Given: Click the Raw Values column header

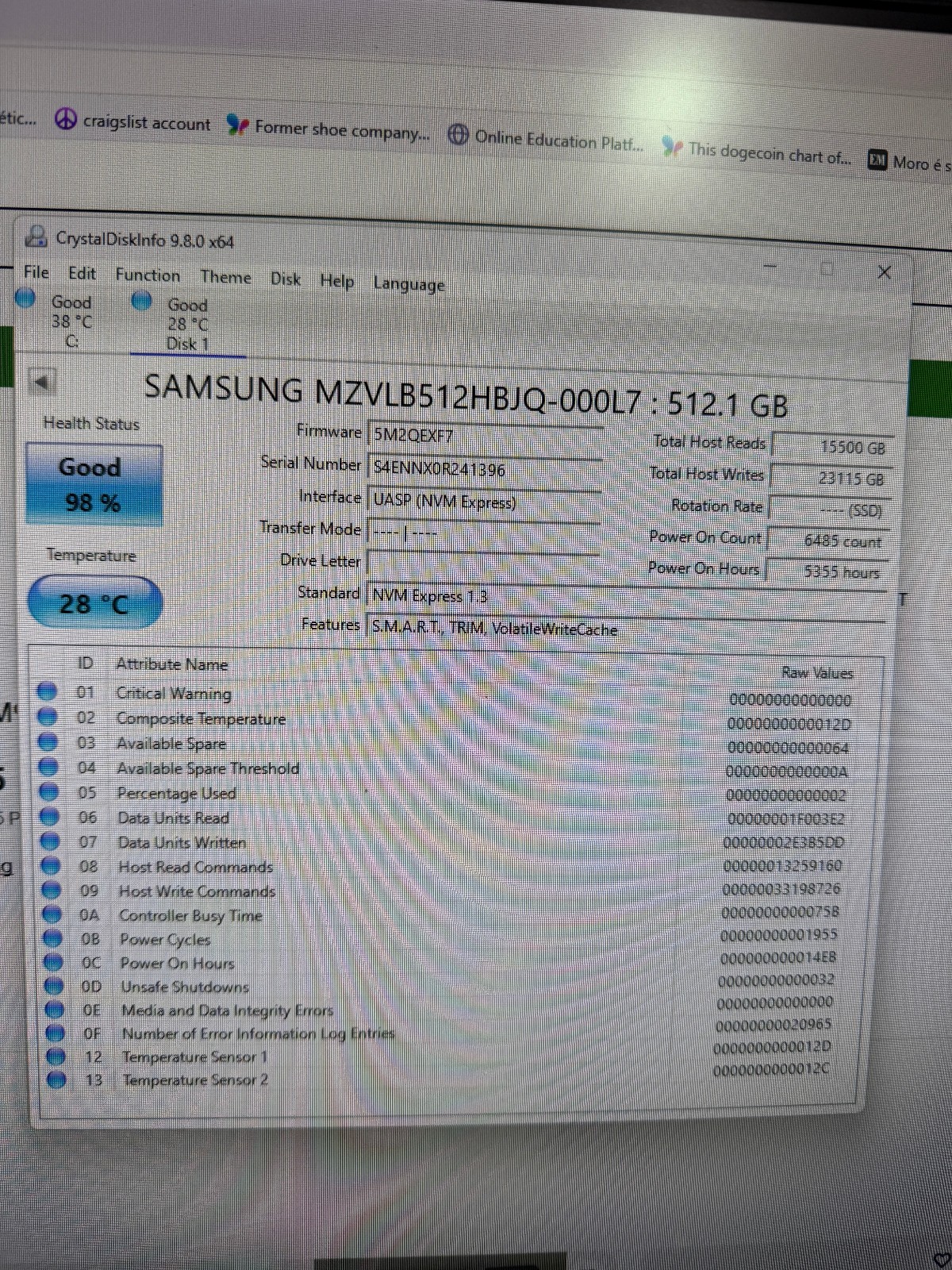Looking at the screenshot, I should click(x=817, y=673).
